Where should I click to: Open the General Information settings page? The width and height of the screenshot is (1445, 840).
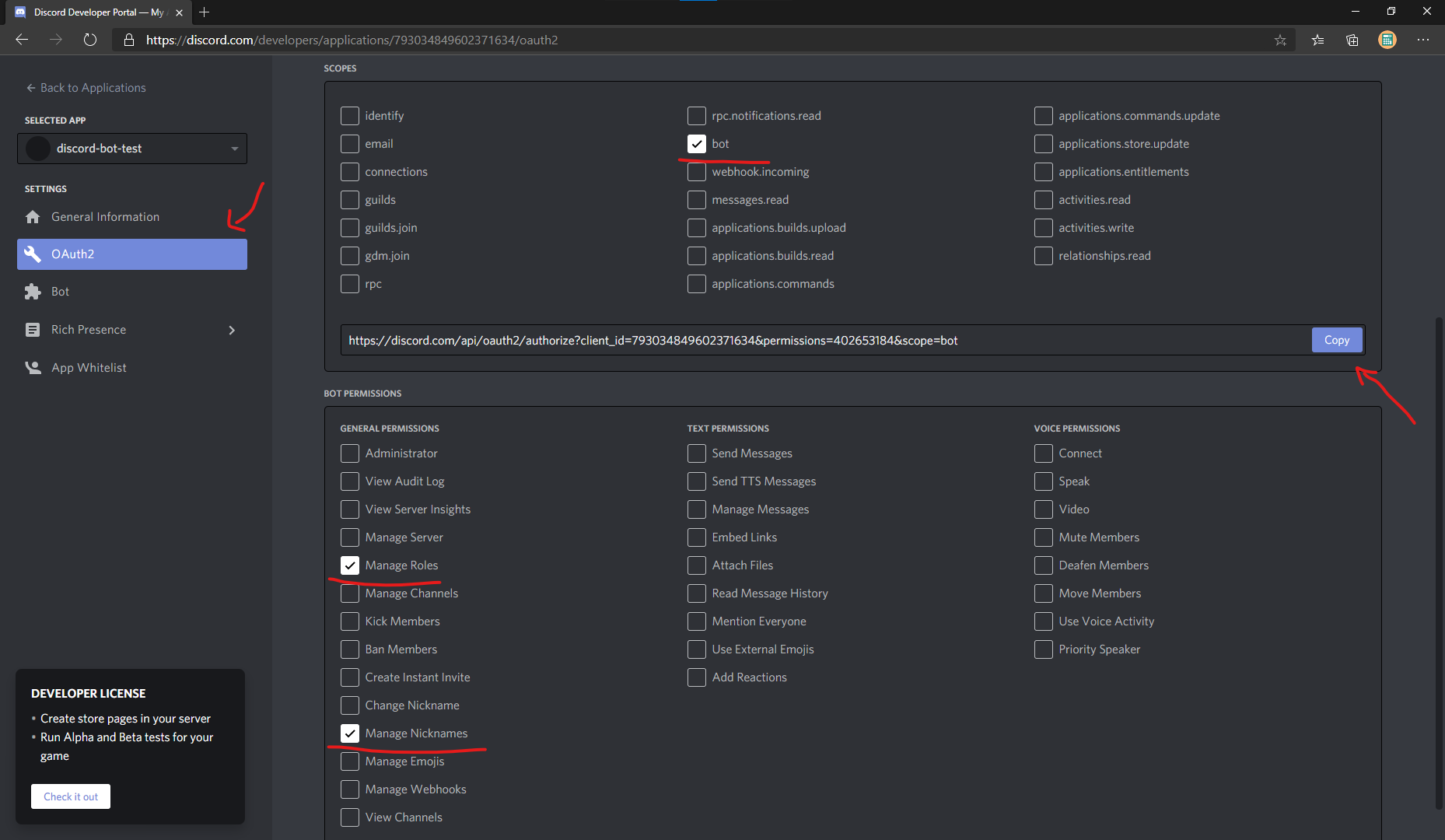pos(132,217)
